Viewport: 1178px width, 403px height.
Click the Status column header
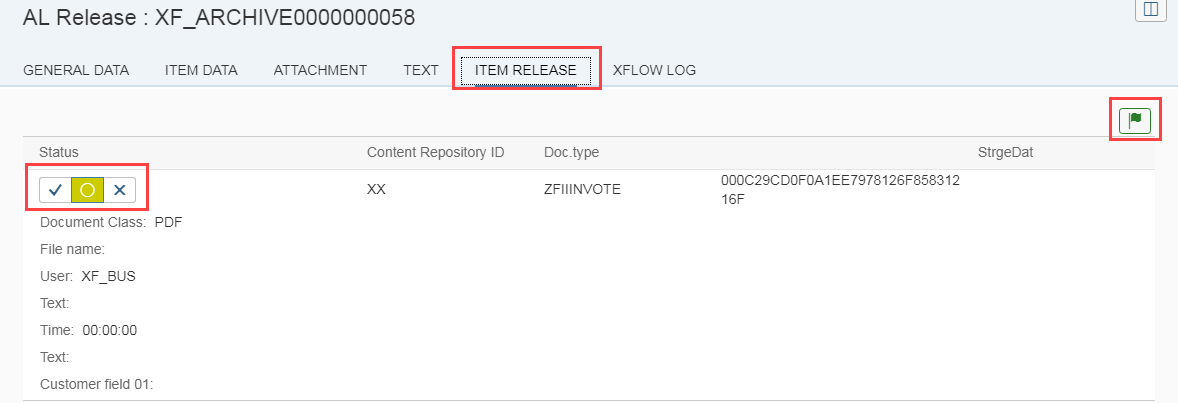59,152
